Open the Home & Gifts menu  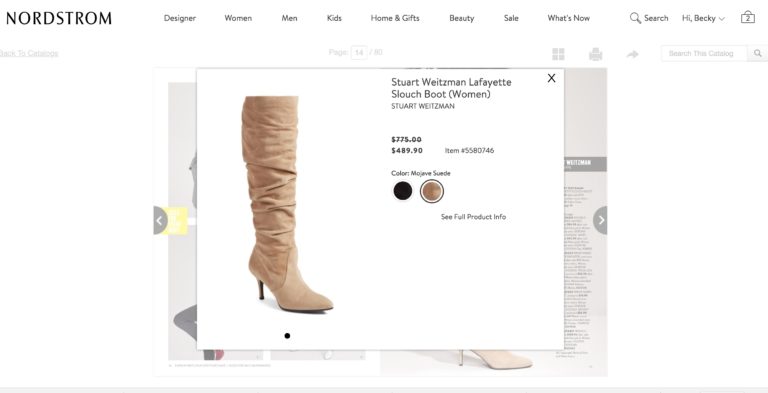[395, 18]
